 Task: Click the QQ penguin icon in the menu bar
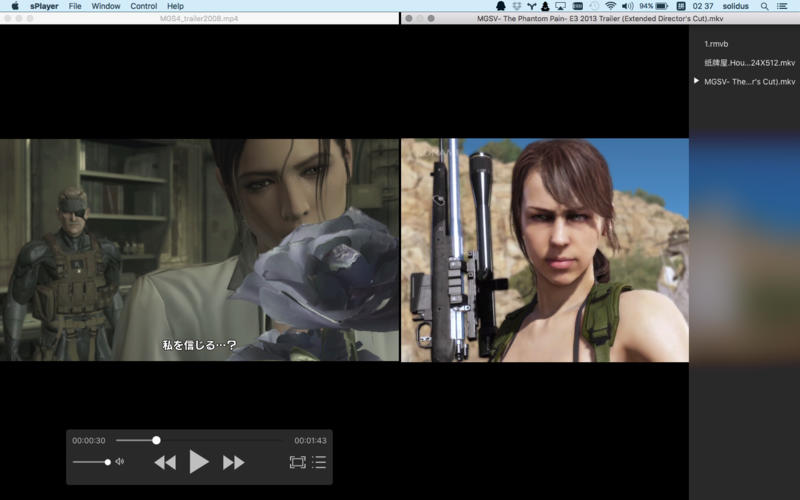point(501,6)
